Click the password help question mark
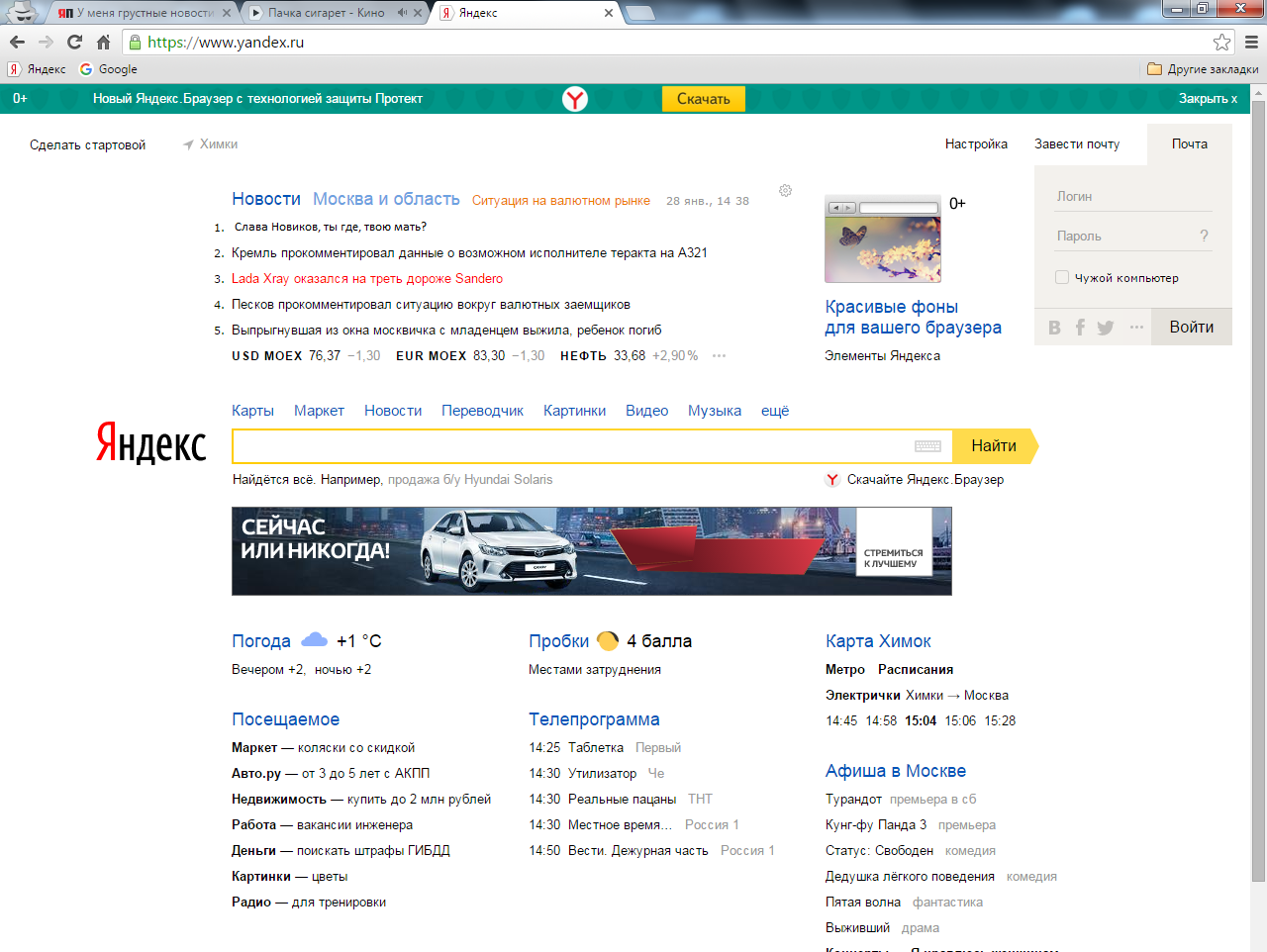 (1204, 236)
